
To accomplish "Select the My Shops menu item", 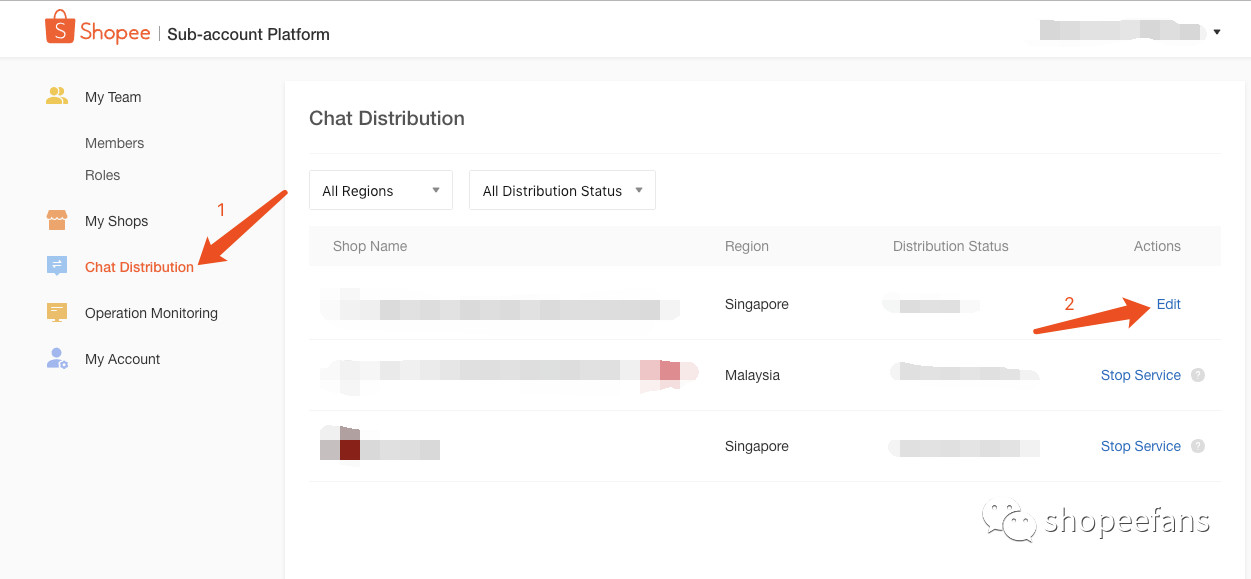I will (116, 221).
